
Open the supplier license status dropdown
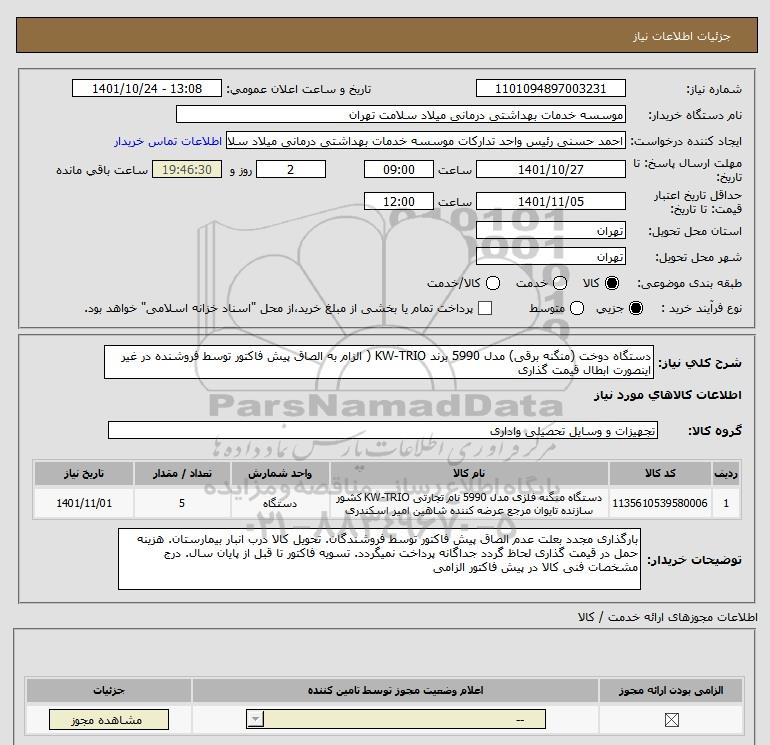(x=396, y=720)
